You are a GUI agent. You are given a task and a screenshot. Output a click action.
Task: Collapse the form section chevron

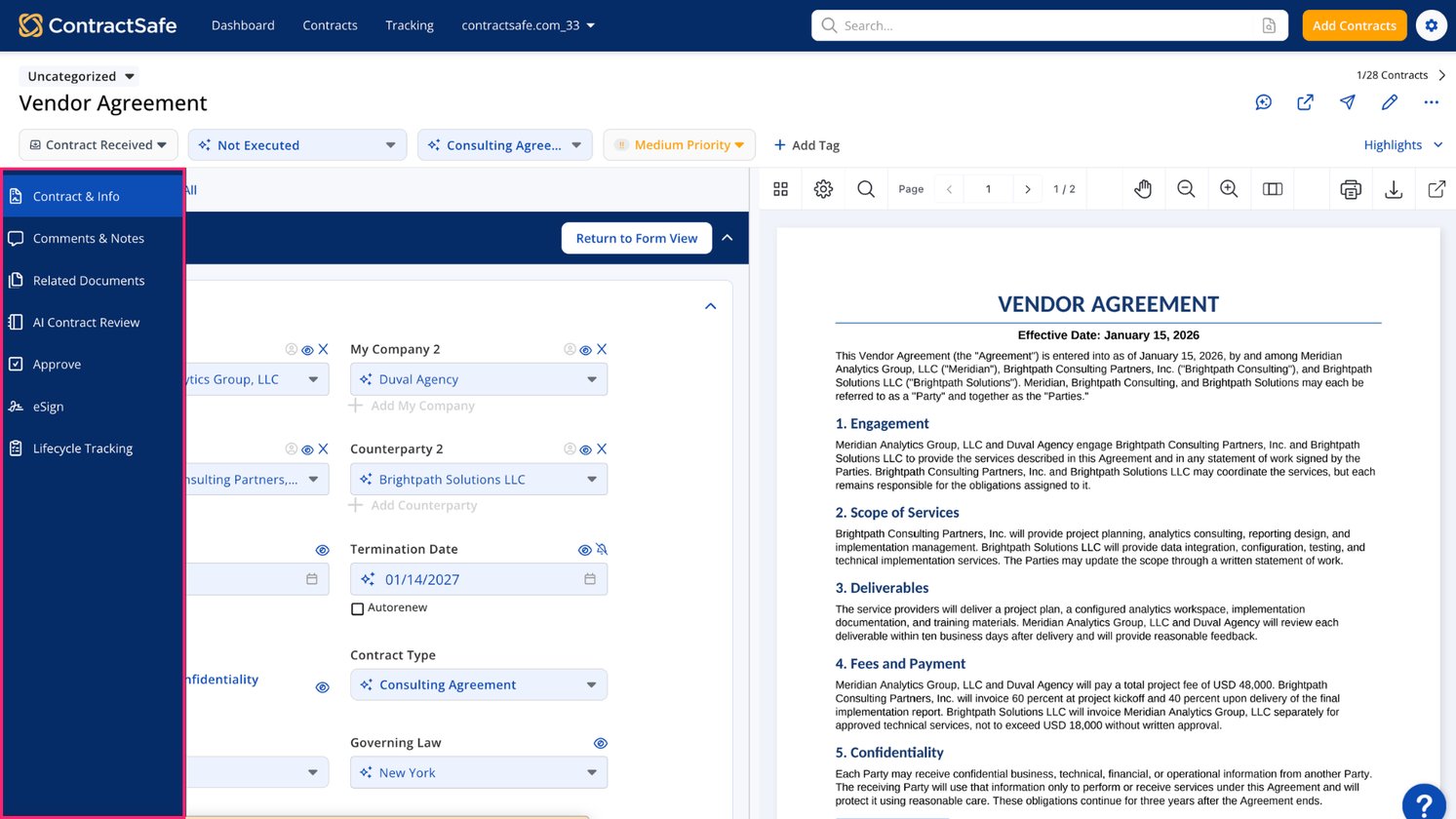pos(711,306)
